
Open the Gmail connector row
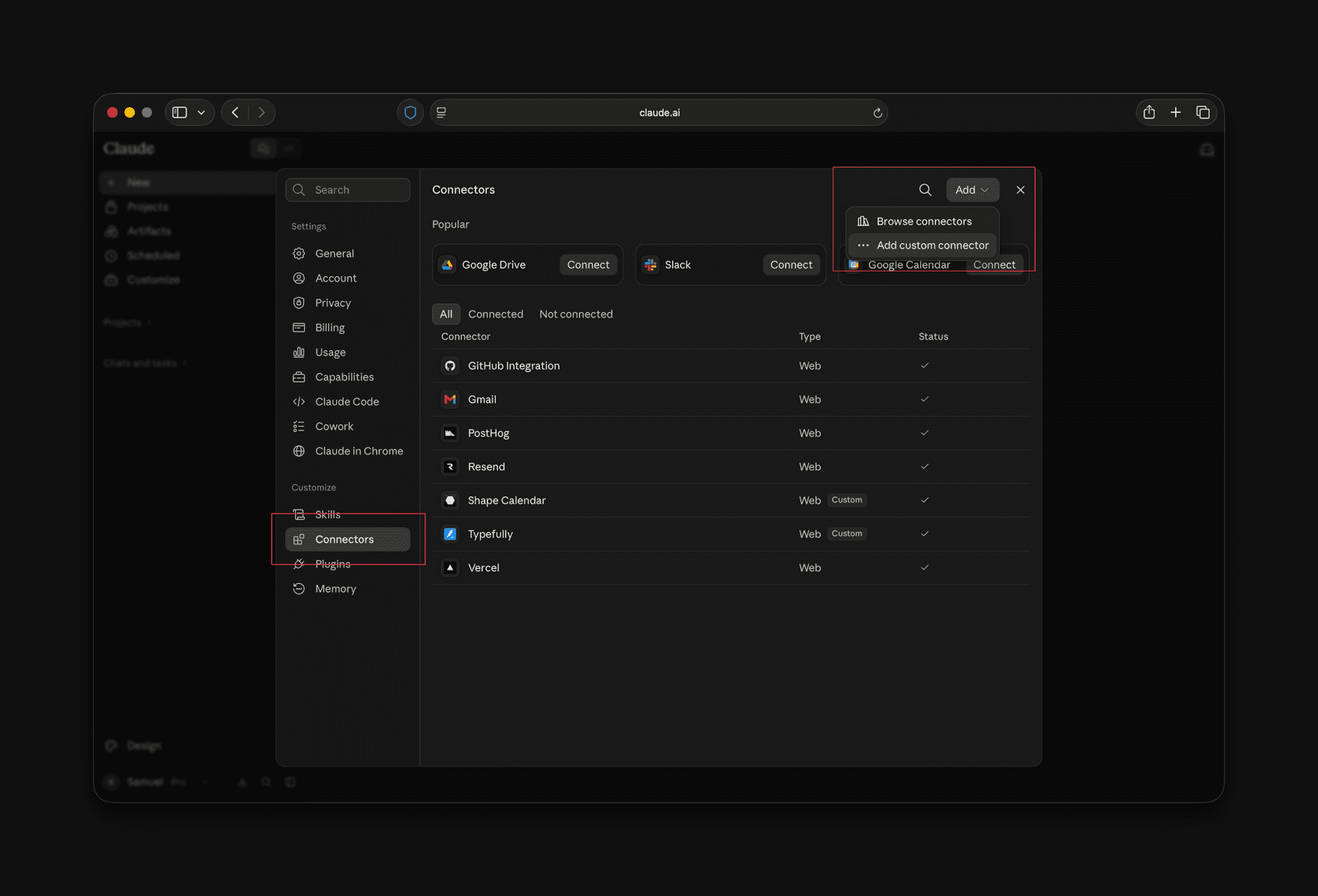[x=731, y=399]
